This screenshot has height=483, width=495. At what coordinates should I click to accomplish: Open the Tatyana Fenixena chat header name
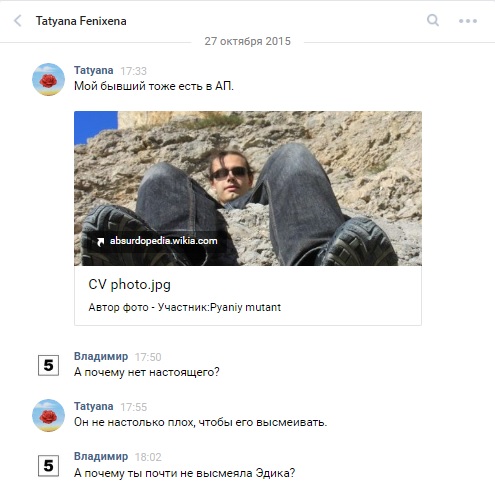click(81, 21)
